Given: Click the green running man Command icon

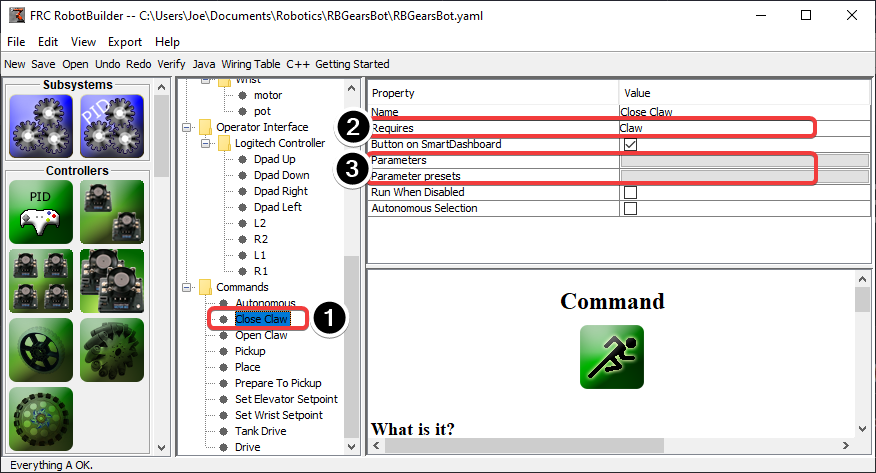Looking at the screenshot, I should (x=611, y=357).
